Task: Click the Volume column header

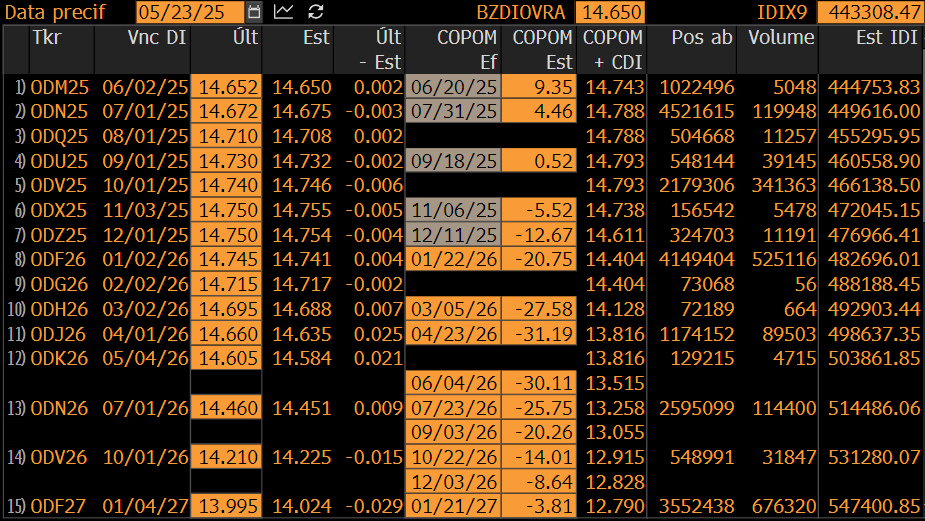Action: pos(781,38)
